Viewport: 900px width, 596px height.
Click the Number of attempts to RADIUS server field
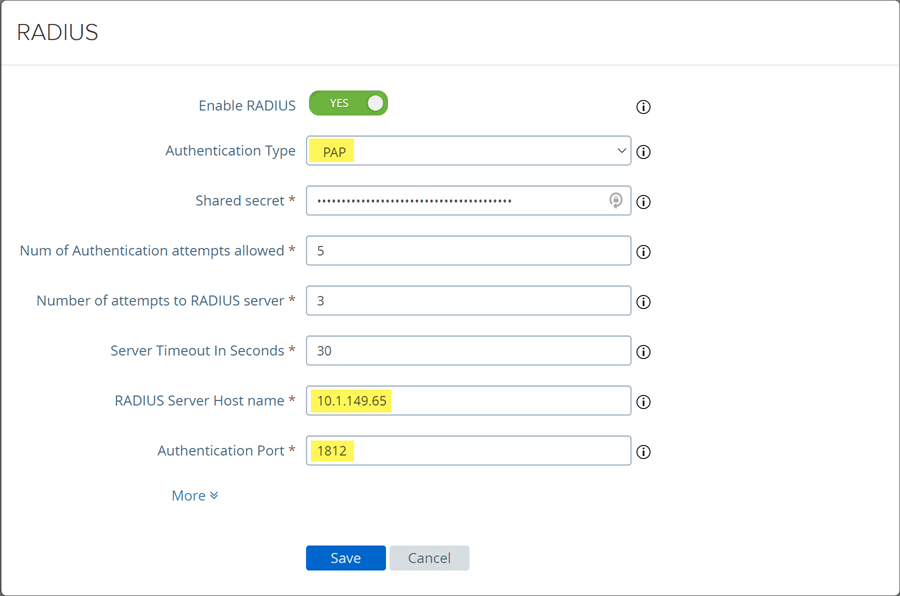pyautogui.click(x=468, y=301)
